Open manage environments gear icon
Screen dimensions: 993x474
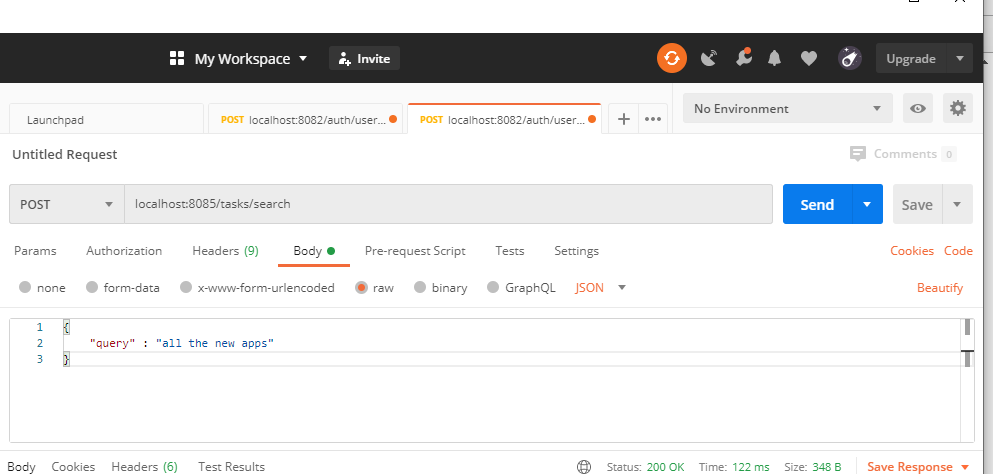[x=958, y=108]
